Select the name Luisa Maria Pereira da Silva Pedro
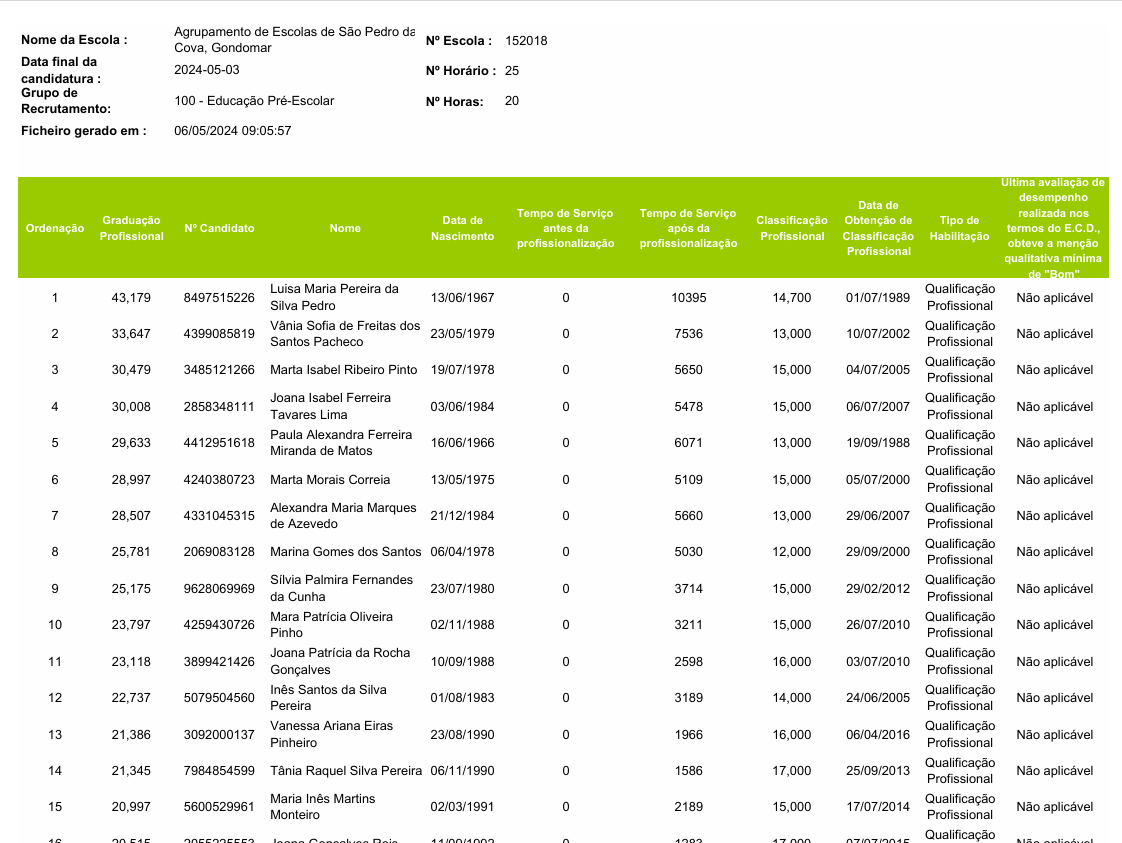1122x843 pixels. pyautogui.click(x=334, y=297)
